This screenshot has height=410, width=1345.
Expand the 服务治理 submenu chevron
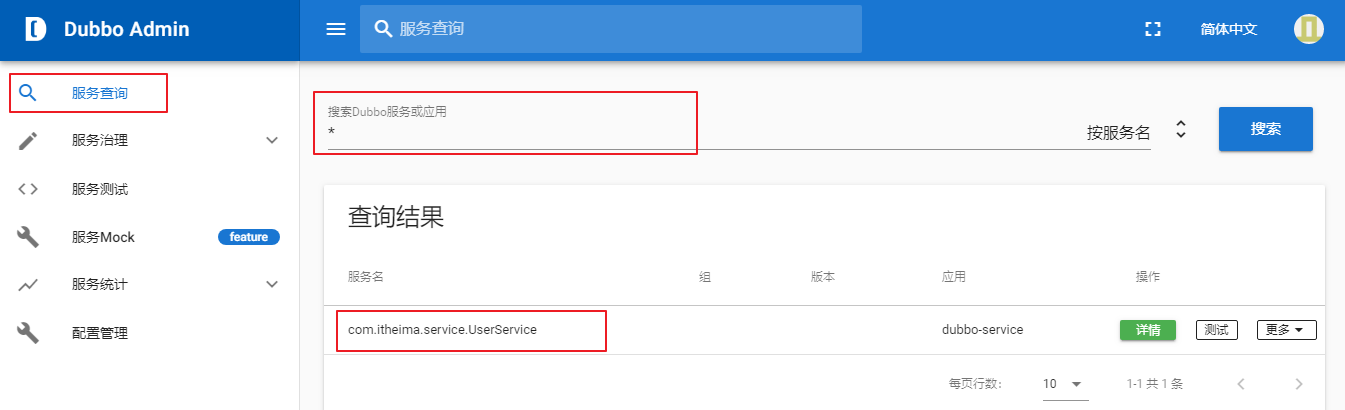coord(272,141)
